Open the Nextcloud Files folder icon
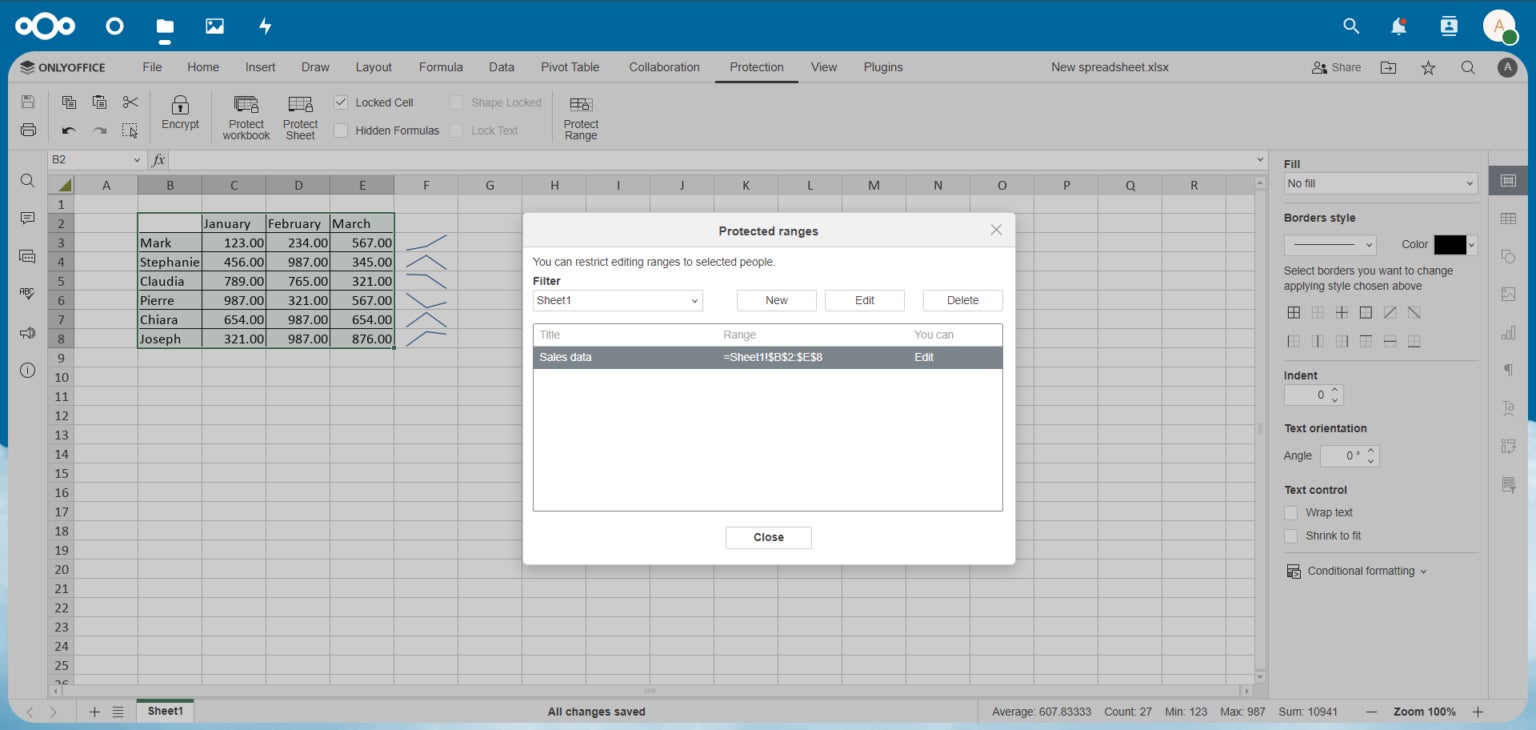This screenshot has width=1536, height=730. [165, 27]
